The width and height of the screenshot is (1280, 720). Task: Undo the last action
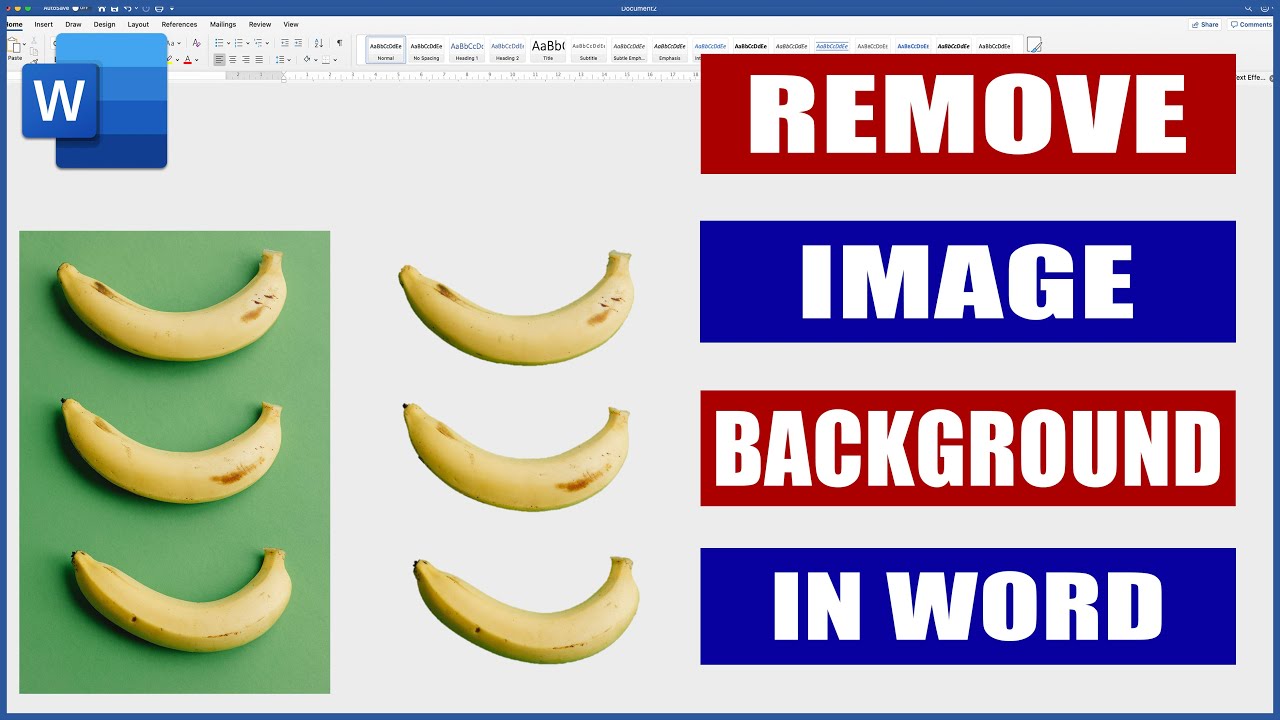click(127, 8)
